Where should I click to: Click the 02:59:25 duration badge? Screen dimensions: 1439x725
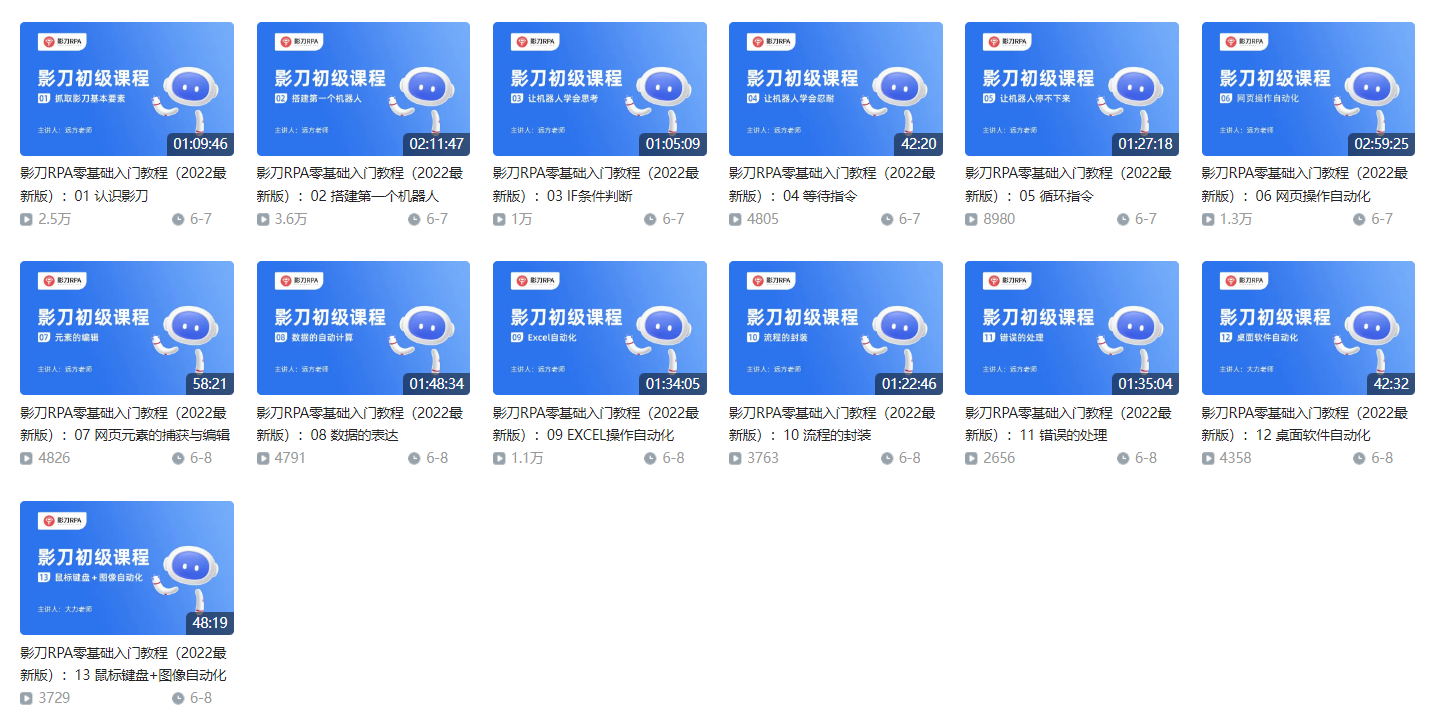point(1381,144)
